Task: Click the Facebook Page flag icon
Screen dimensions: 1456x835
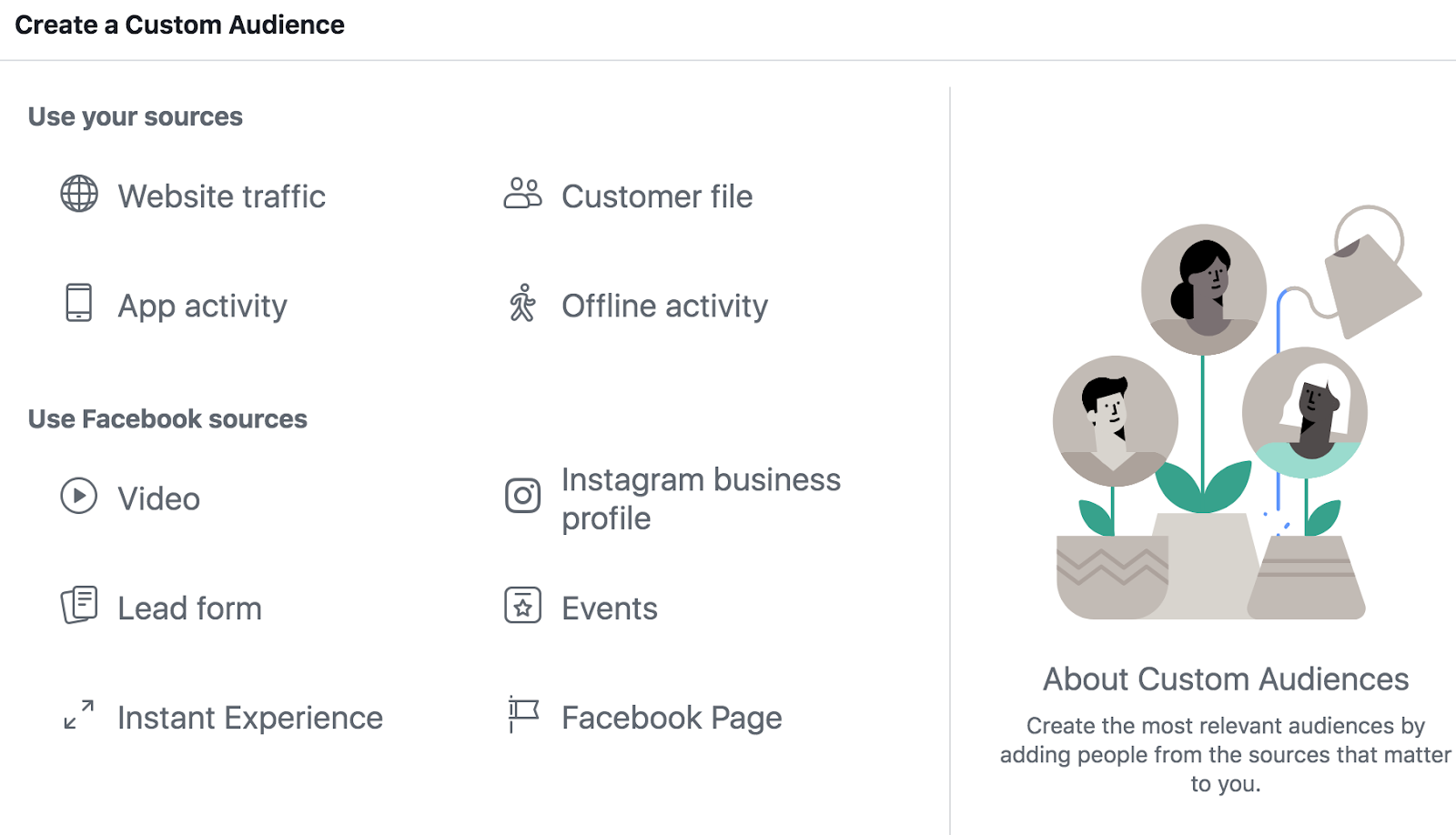Action: click(x=522, y=715)
